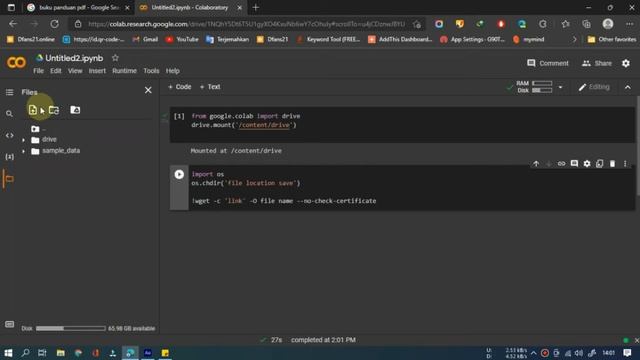Mirror cell in tab icon
The image size is (640, 360).
(599, 164)
